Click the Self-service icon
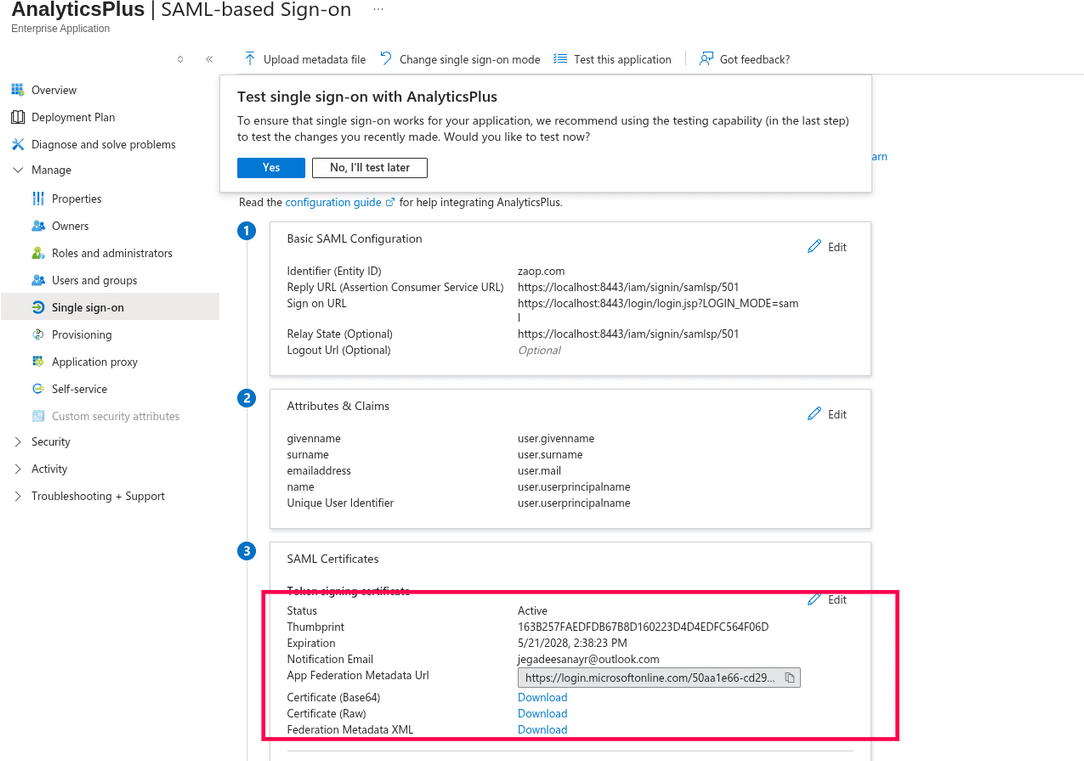This screenshot has height=761, width=1084. coord(38,388)
